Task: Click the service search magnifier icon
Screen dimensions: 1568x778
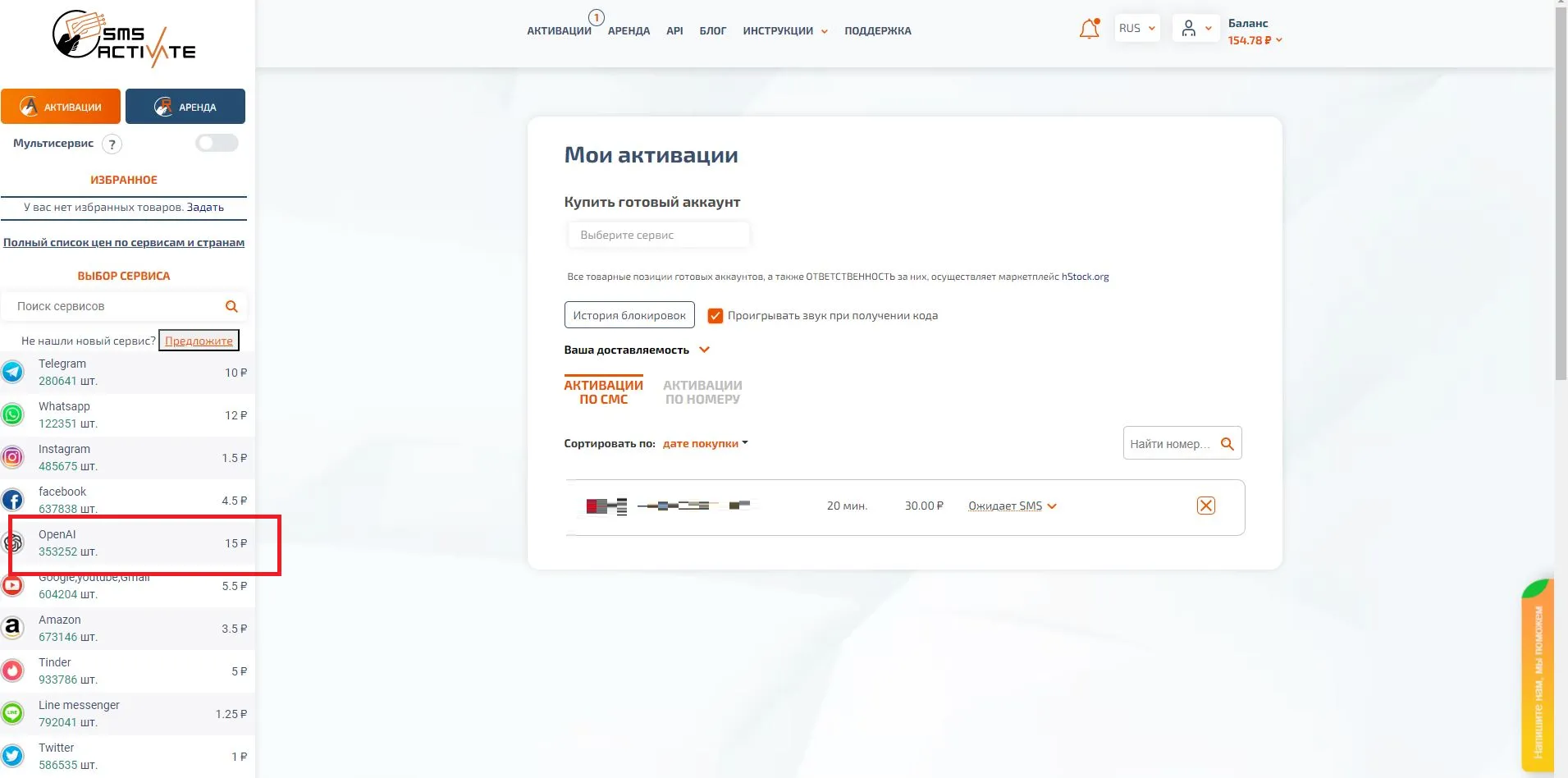Action: (231, 306)
